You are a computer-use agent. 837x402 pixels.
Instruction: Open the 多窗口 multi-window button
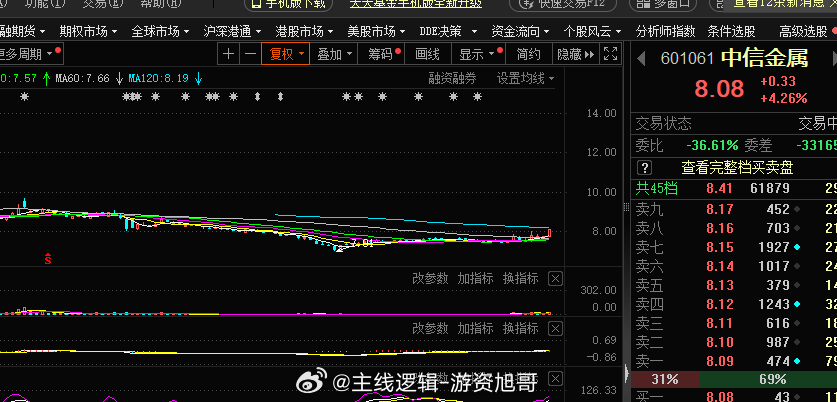pyautogui.click(x=664, y=4)
